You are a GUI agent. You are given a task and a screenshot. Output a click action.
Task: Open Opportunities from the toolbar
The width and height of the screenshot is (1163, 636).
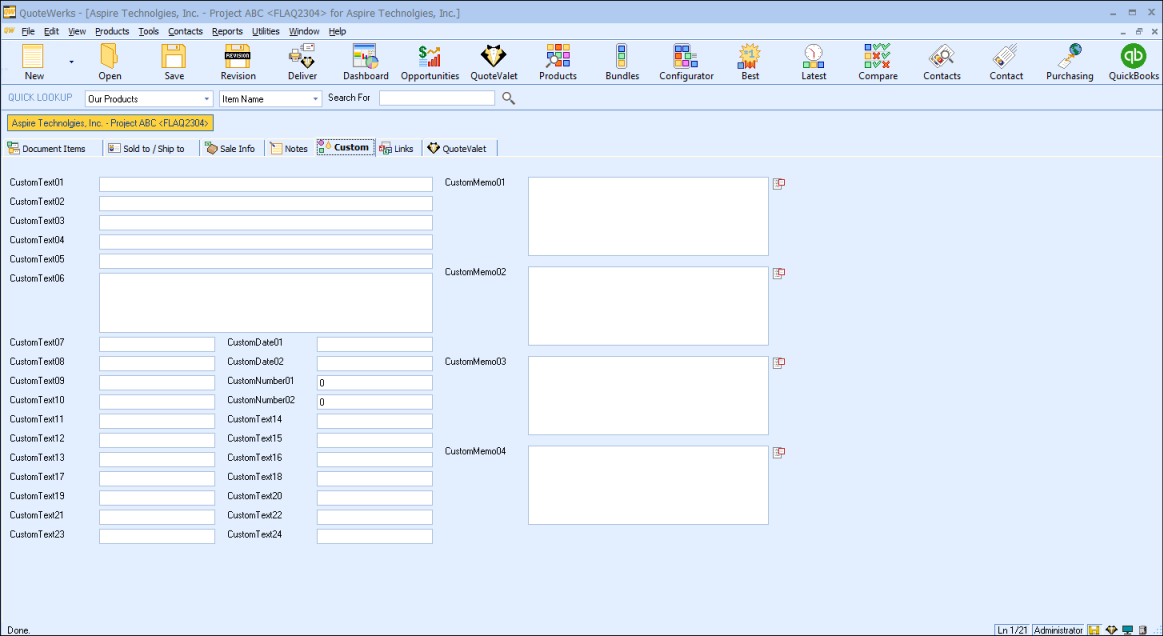tap(430, 61)
